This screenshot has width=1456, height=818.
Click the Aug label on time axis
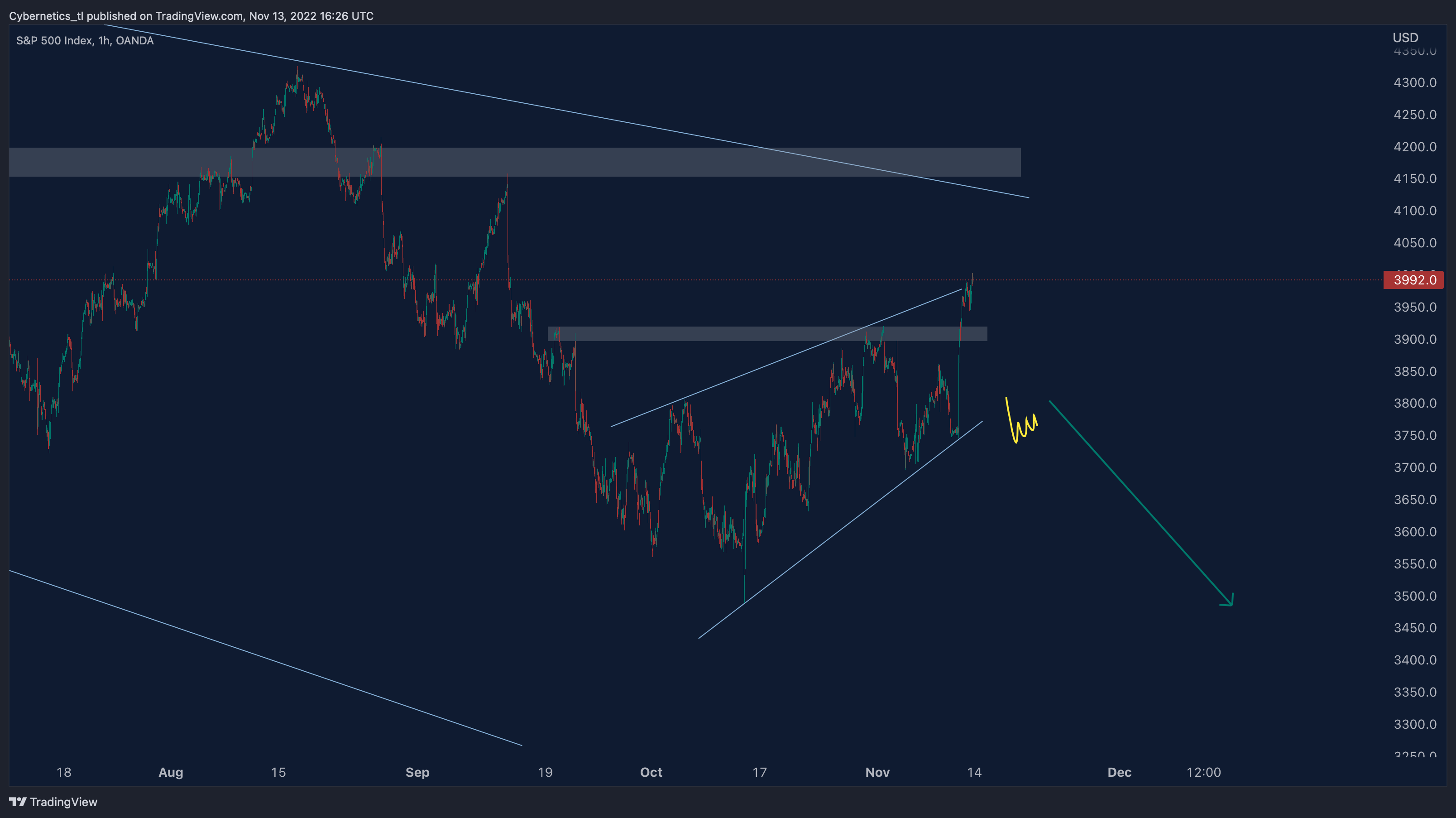pos(171,773)
